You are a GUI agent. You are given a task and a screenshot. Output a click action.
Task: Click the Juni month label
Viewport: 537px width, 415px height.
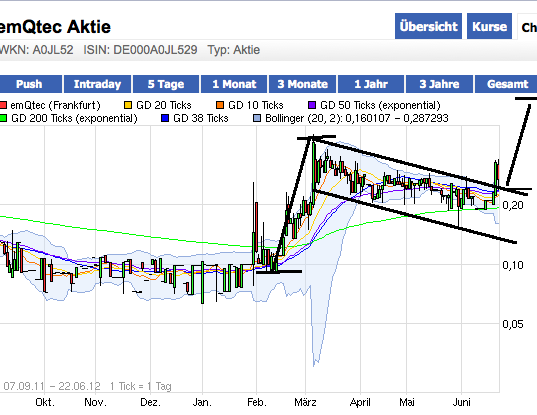coord(461,402)
